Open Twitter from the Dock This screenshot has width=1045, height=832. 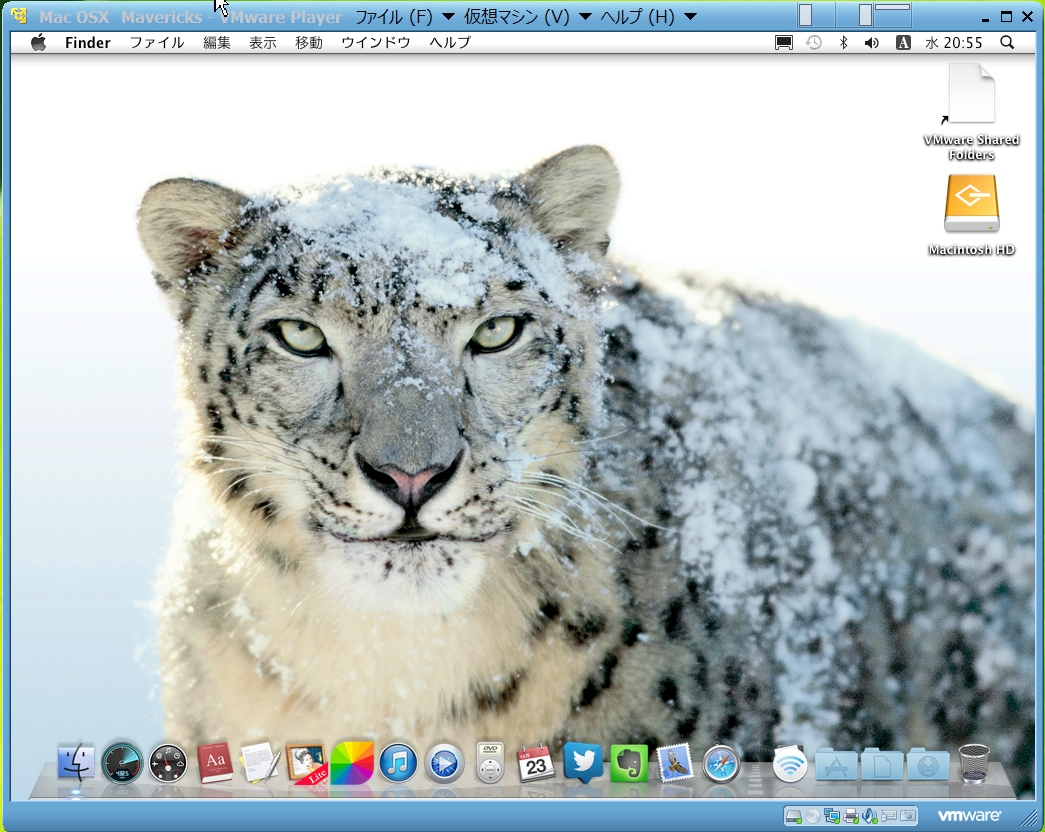[583, 763]
